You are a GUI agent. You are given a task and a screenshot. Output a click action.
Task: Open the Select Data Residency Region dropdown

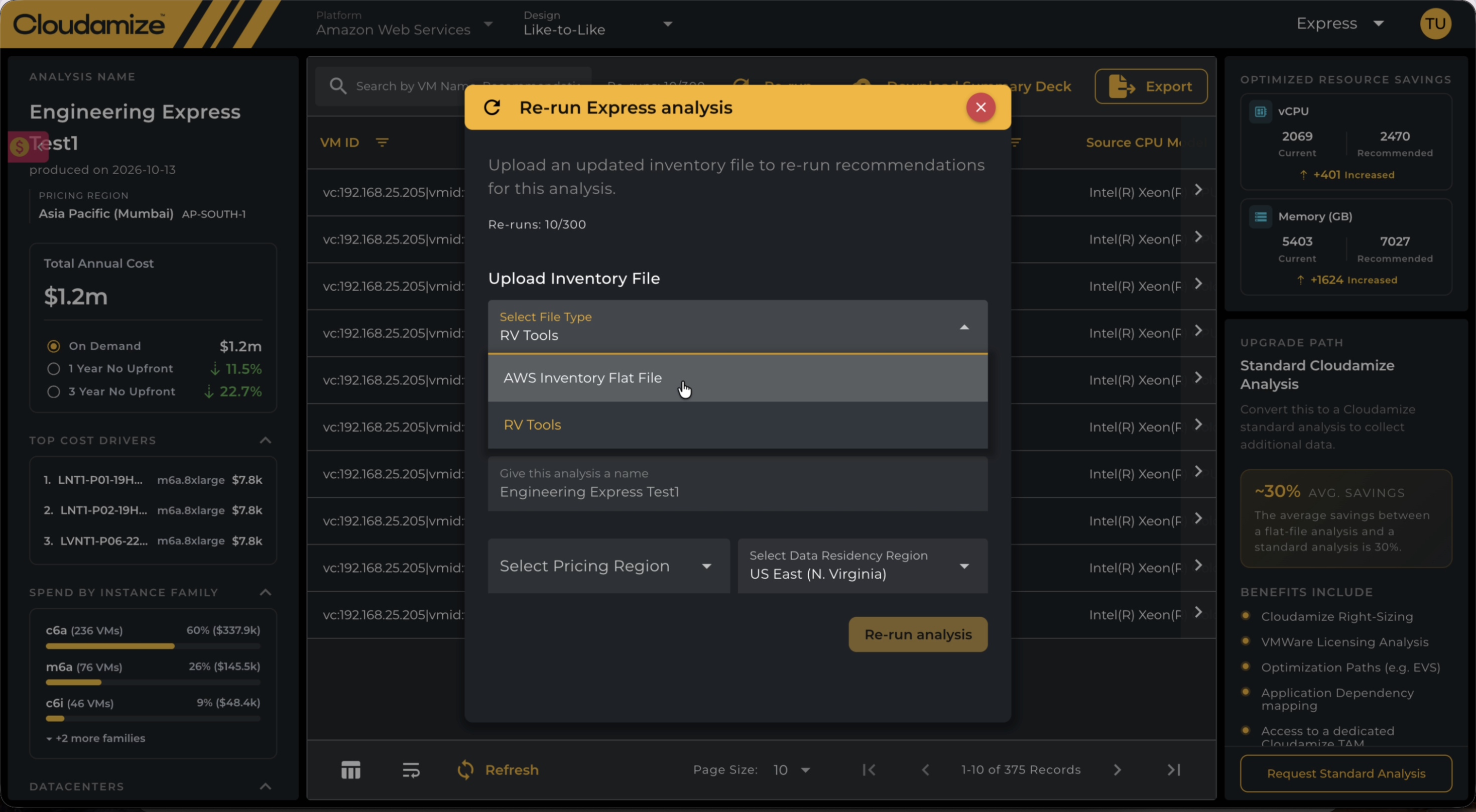coord(863,566)
